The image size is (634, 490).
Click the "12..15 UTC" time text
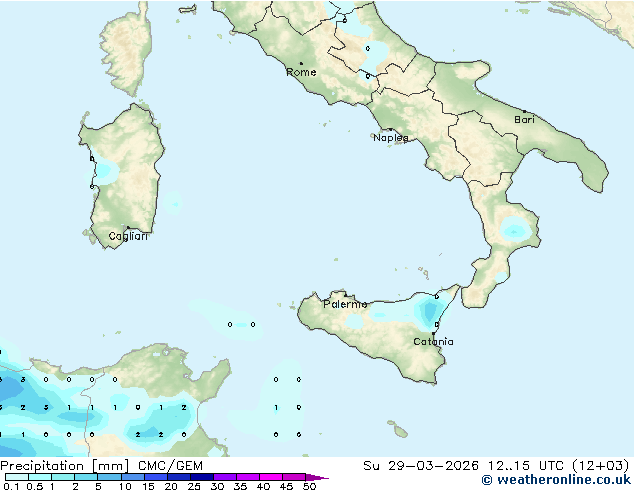click(x=526, y=466)
